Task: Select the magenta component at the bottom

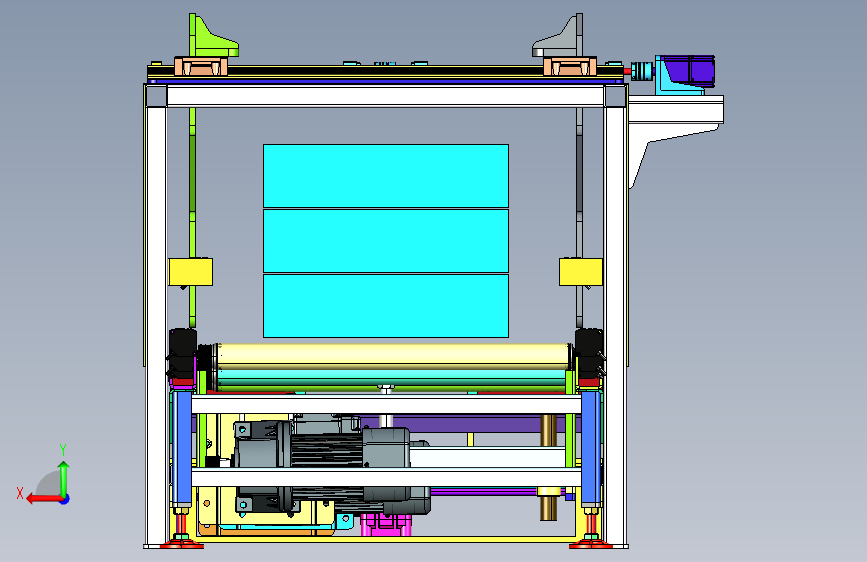Action: pyautogui.click(x=387, y=525)
